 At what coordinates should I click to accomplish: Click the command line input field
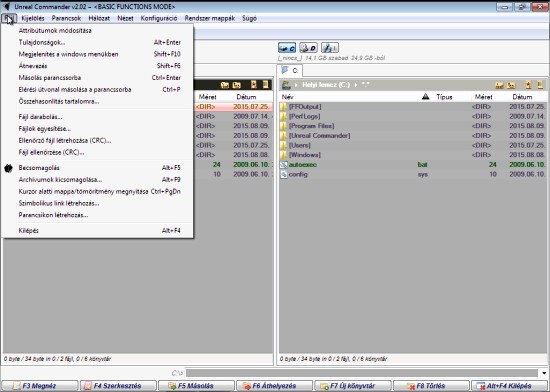click(x=362, y=373)
